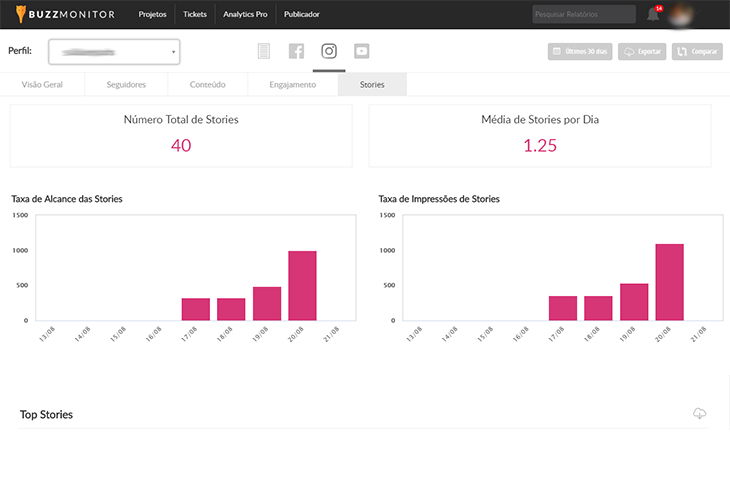Click the Buzzmonitor logo

click(65, 14)
